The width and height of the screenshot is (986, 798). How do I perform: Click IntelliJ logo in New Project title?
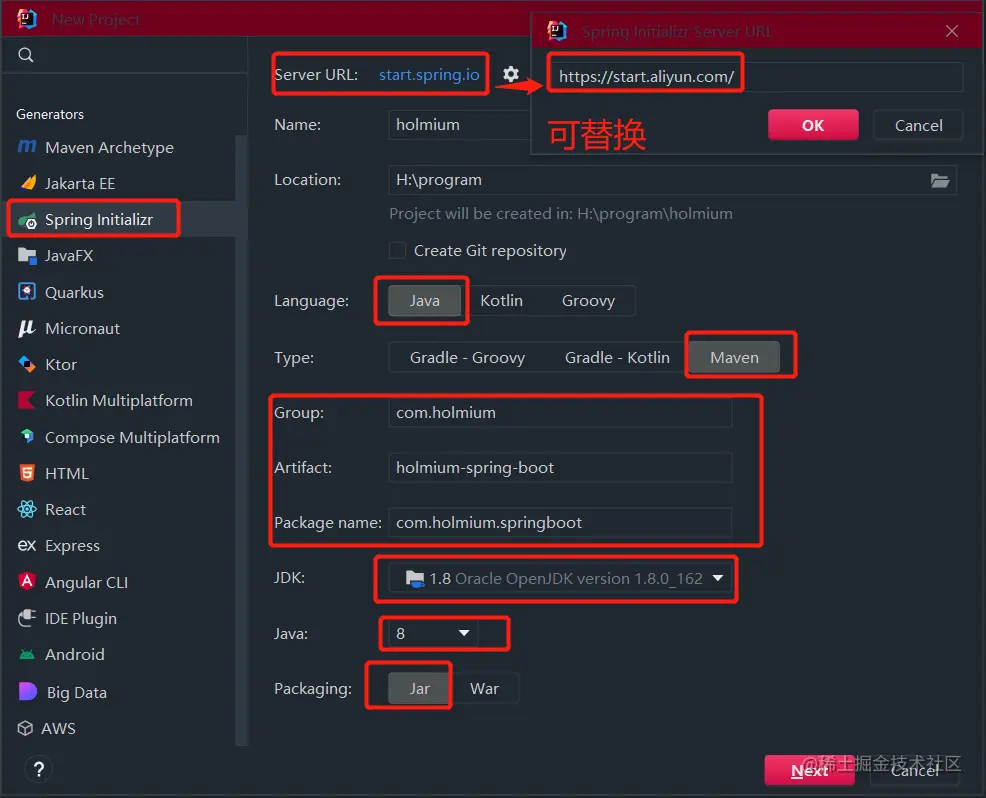pyautogui.click(x=27, y=19)
